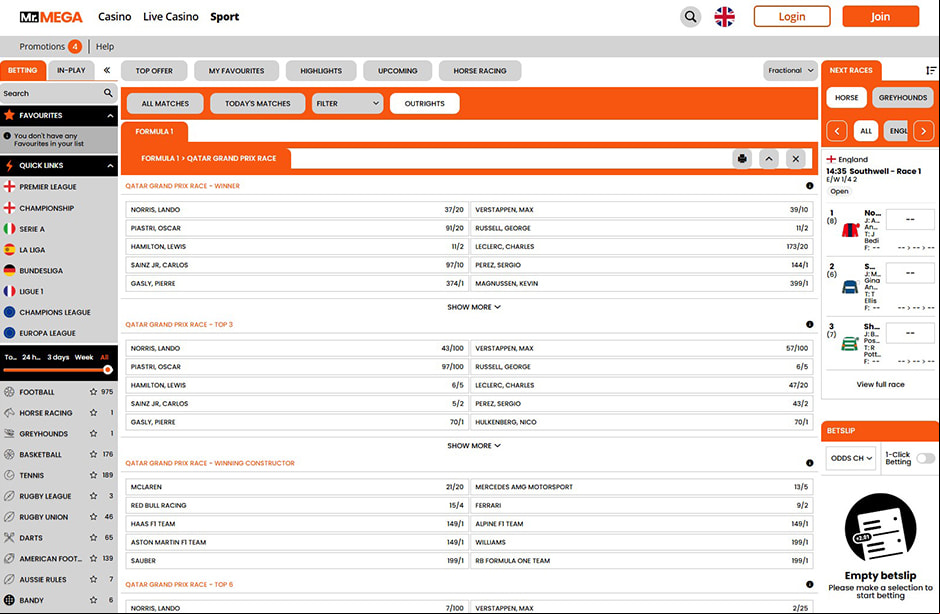This screenshot has width=940, height=614.
Task: Collapse the Quick Links section
Action: (x=110, y=165)
